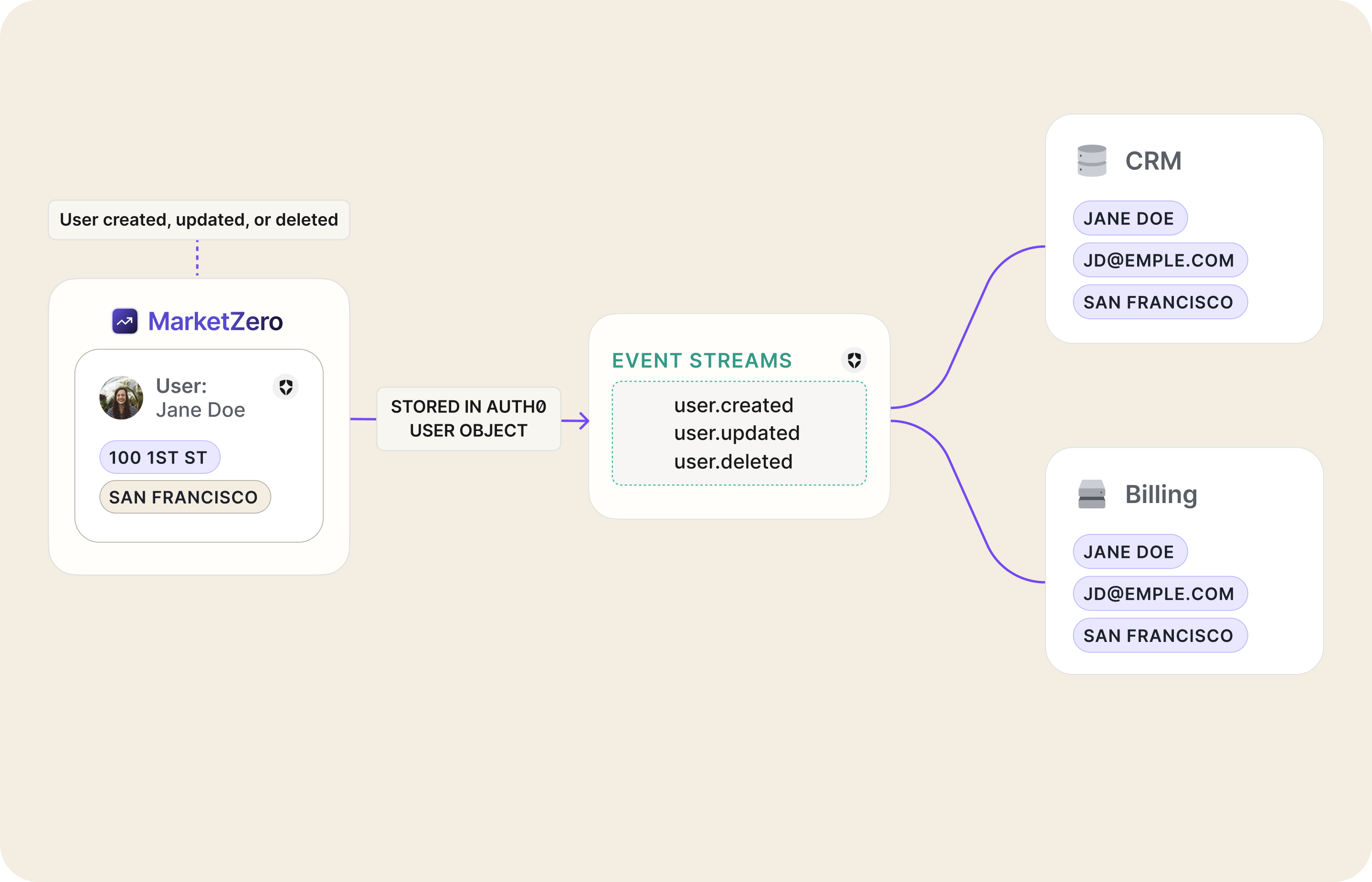Click the JANE DOE tag under CRM
Viewport: 1372px width, 882px height.
point(1129,218)
